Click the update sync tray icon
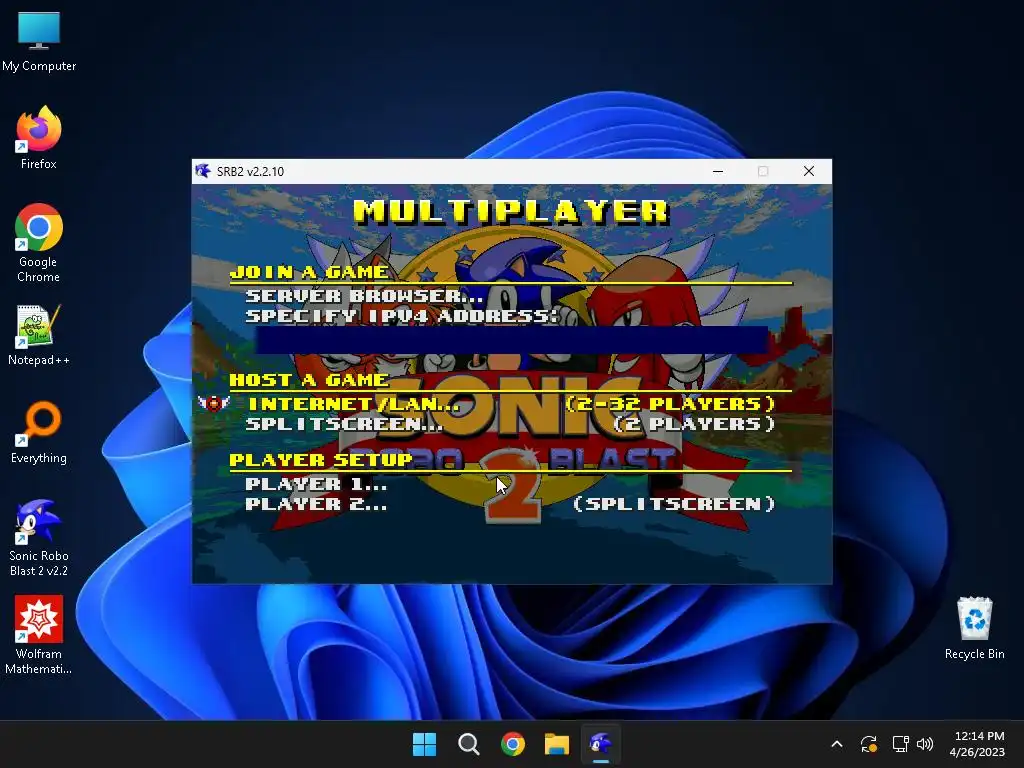The image size is (1024, 768). [x=869, y=744]
